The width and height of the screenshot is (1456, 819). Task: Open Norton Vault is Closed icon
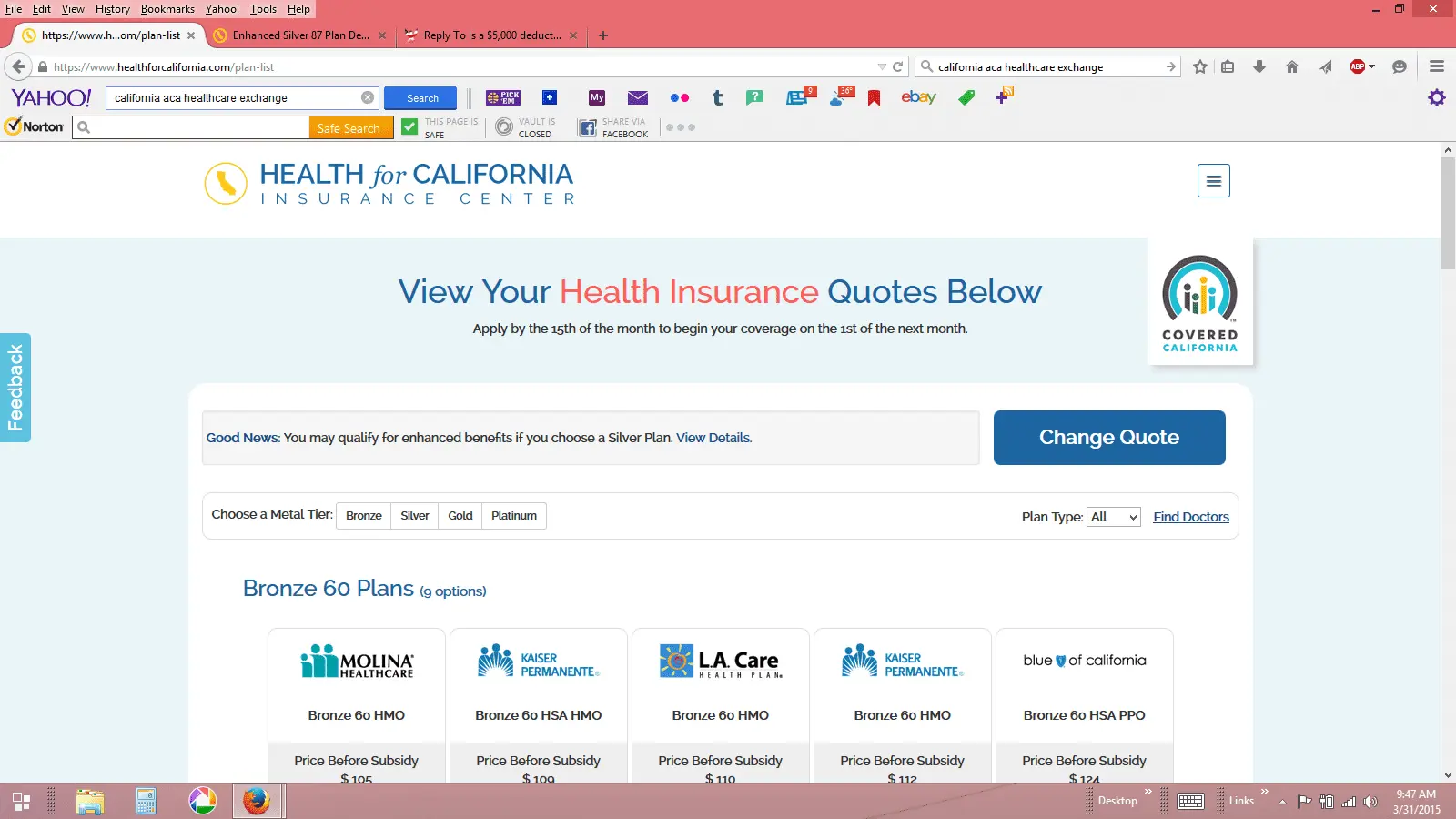coord(504,127)
